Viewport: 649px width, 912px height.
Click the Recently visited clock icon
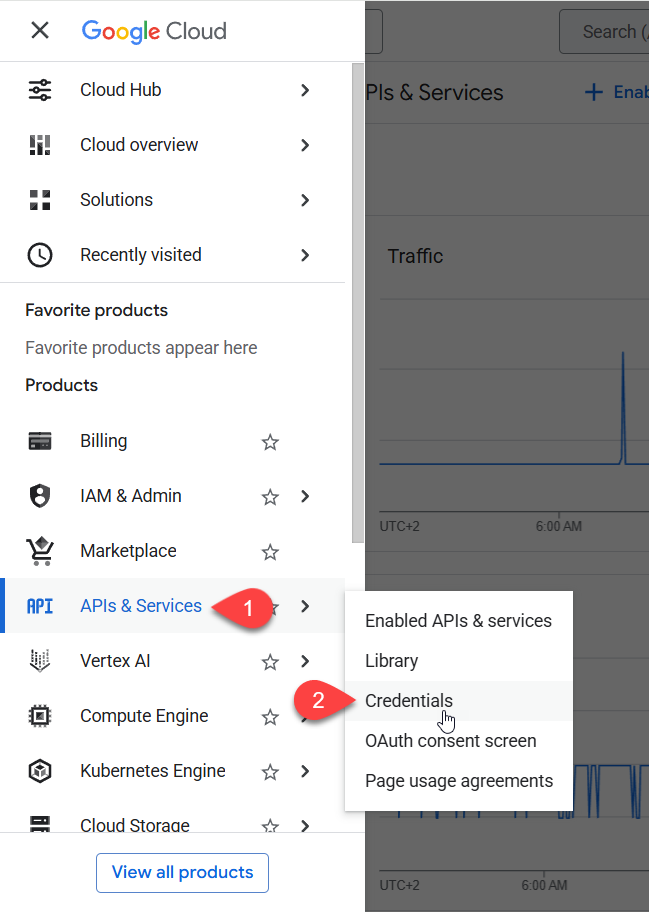click(x=40, y=255)
